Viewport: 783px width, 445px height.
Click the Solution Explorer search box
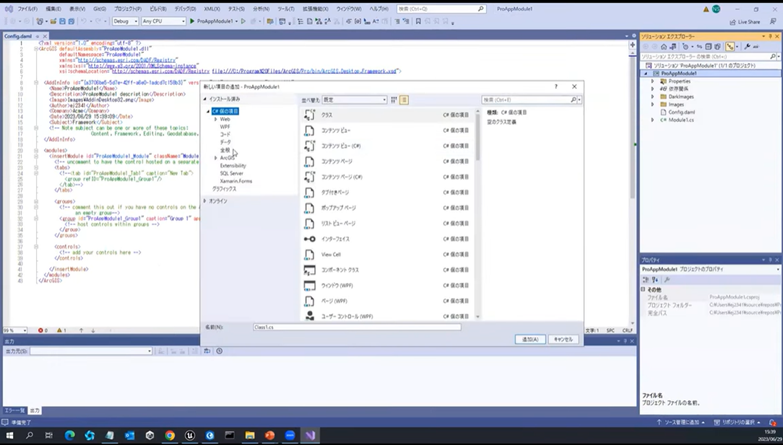coord(705,56)
